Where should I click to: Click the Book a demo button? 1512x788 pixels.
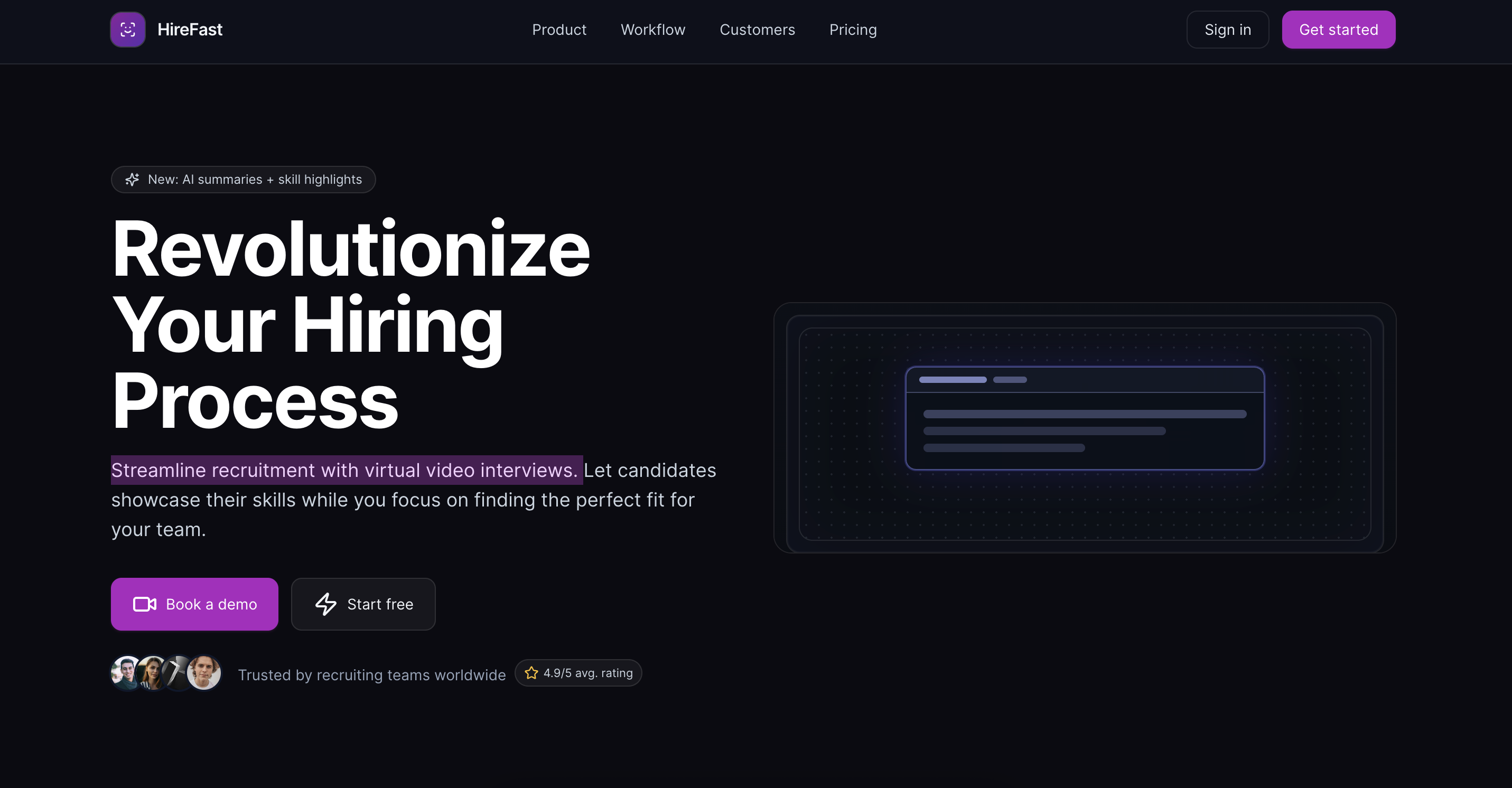coord(194,604)
